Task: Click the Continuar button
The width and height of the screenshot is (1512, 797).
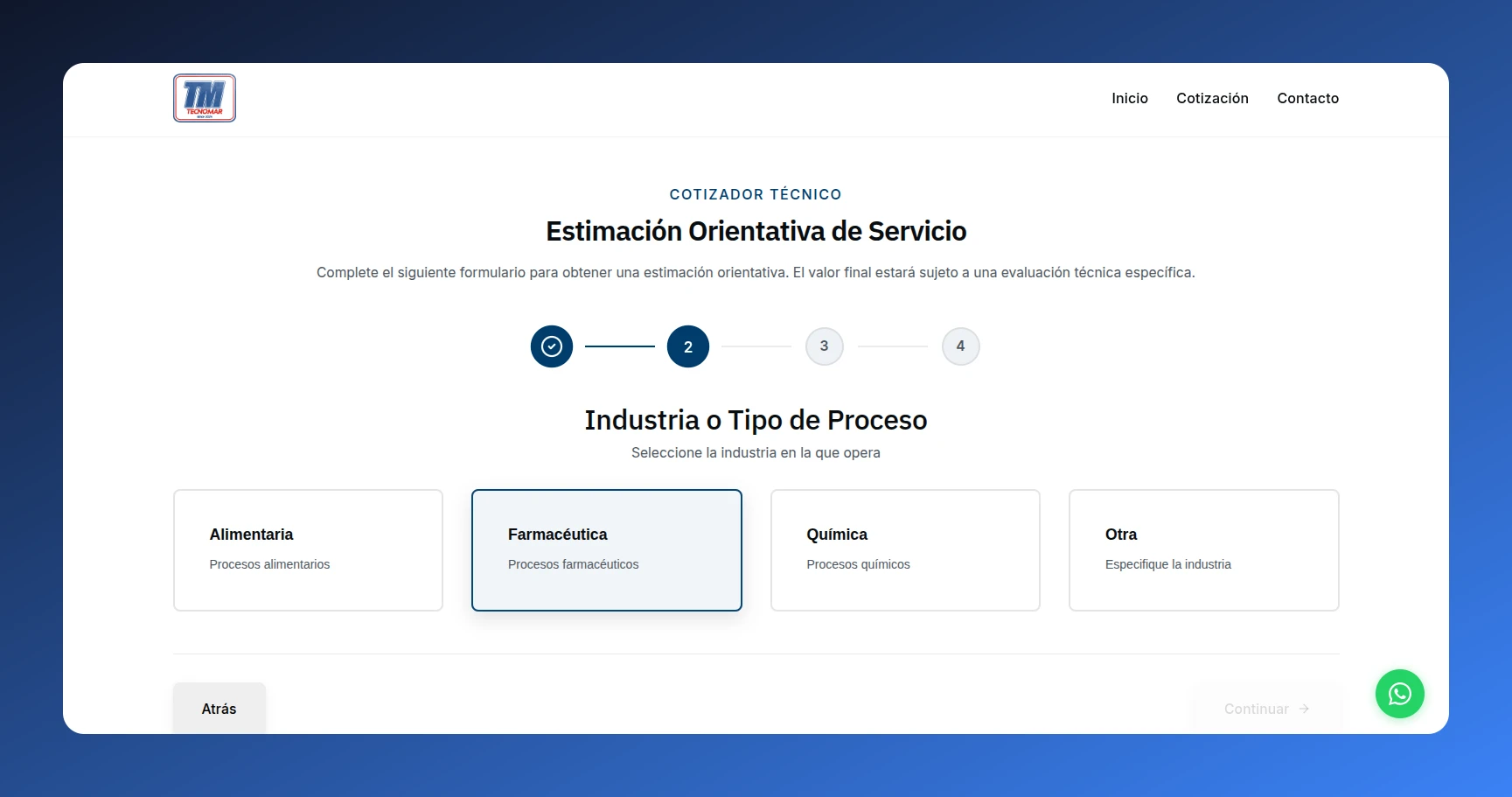Action: pos(1267,709)
